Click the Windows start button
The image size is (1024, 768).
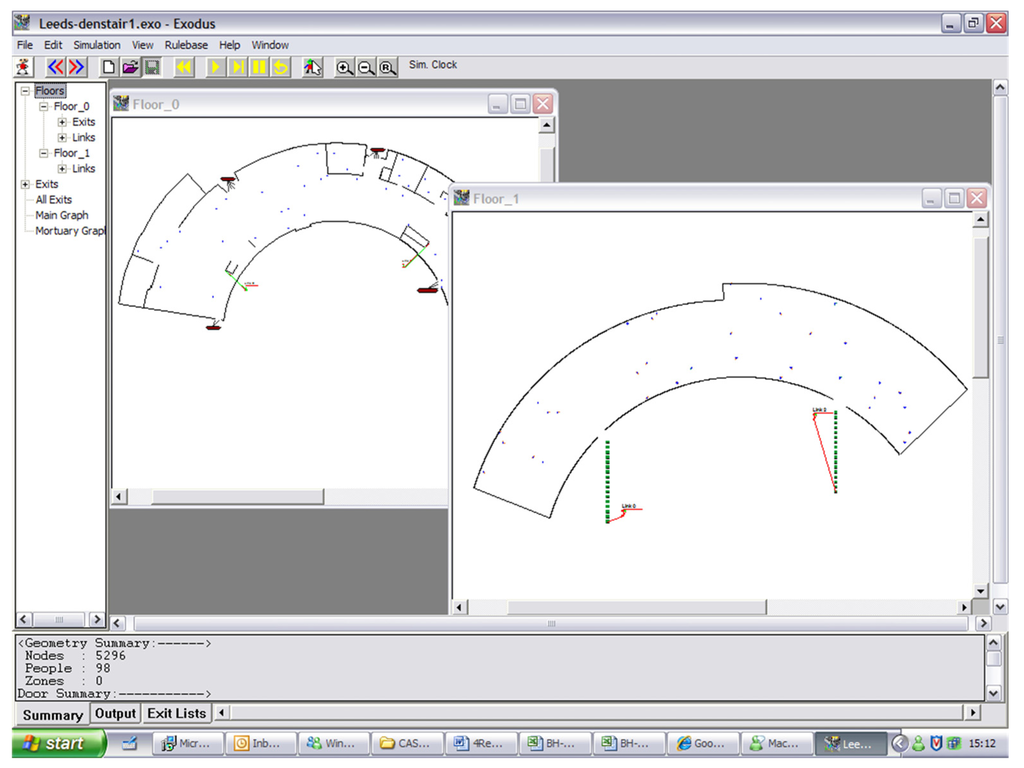58,743
